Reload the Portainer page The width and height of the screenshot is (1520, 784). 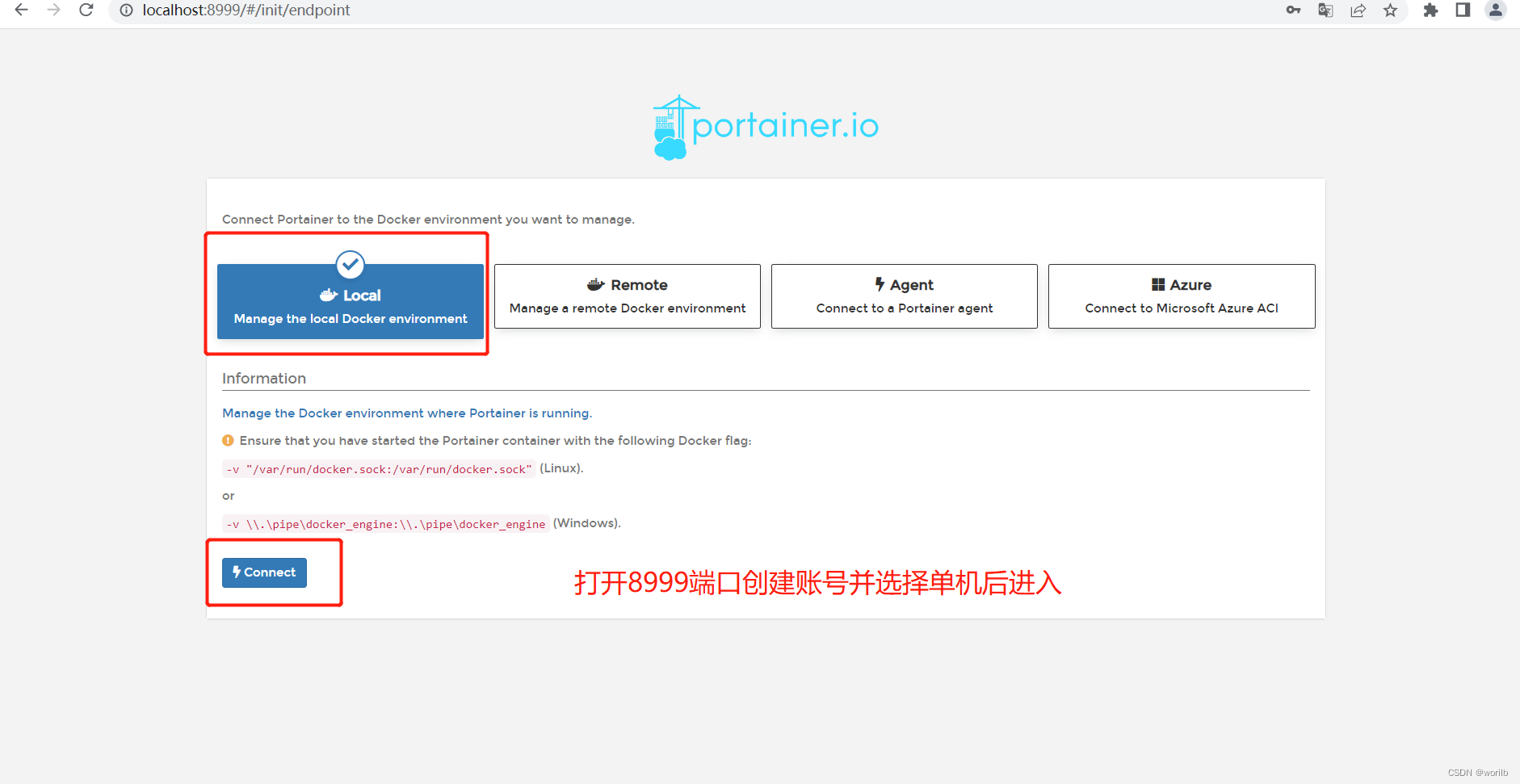pyautogui.click(x=86, y=10)
